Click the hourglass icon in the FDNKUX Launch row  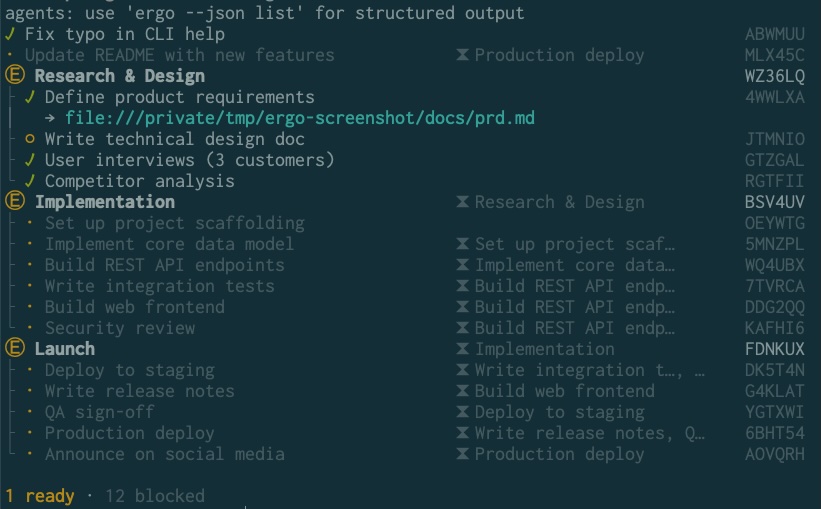pyautogui.click(x=462, y=348)
